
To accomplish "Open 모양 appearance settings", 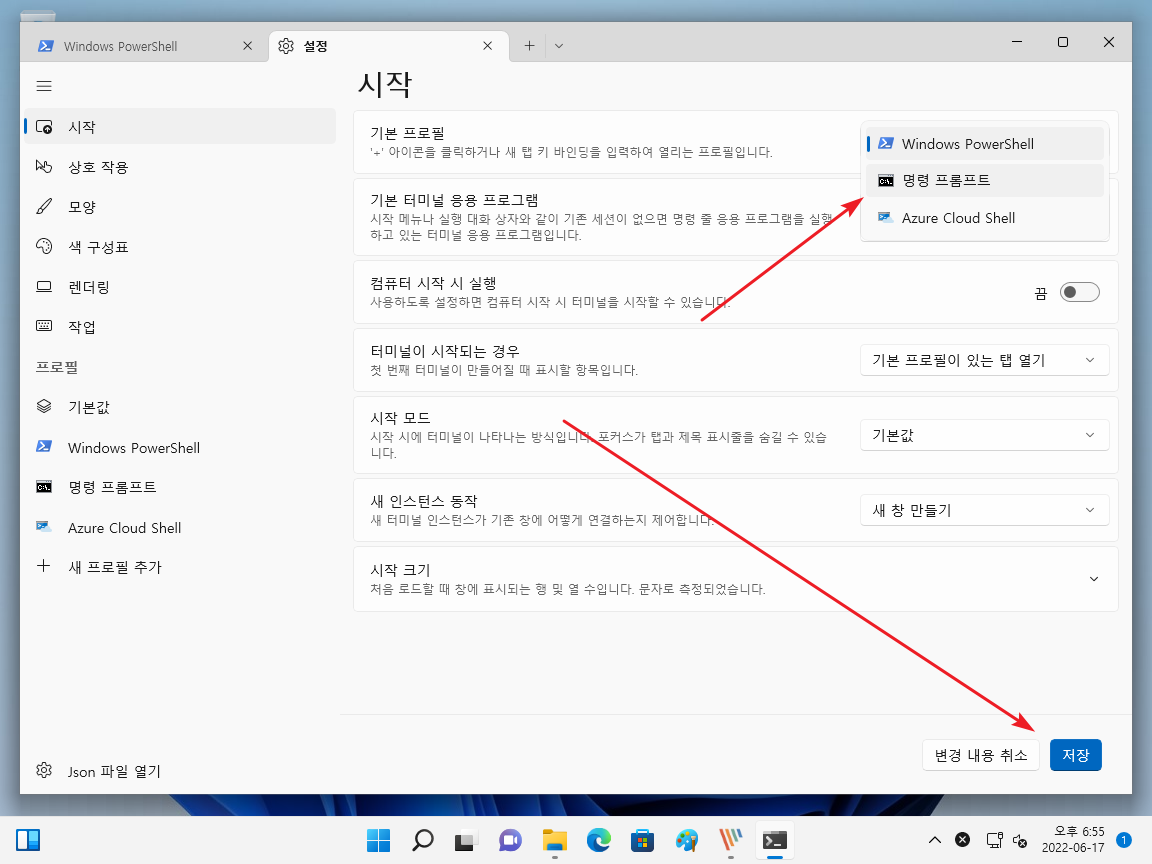I will 180,206.
